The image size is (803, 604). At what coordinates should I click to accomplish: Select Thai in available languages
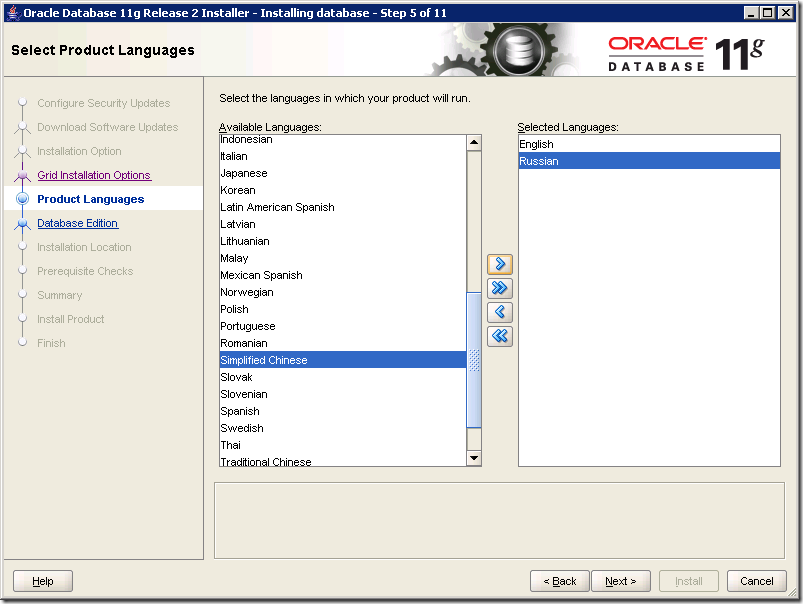(x=343, y=445)
